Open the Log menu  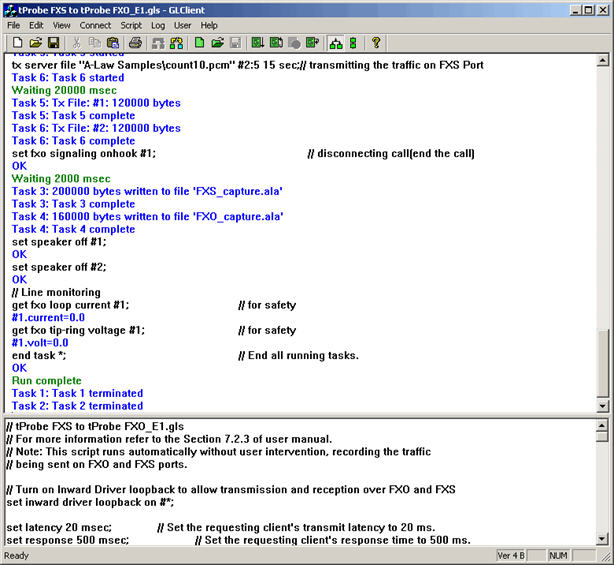point(158,25)
